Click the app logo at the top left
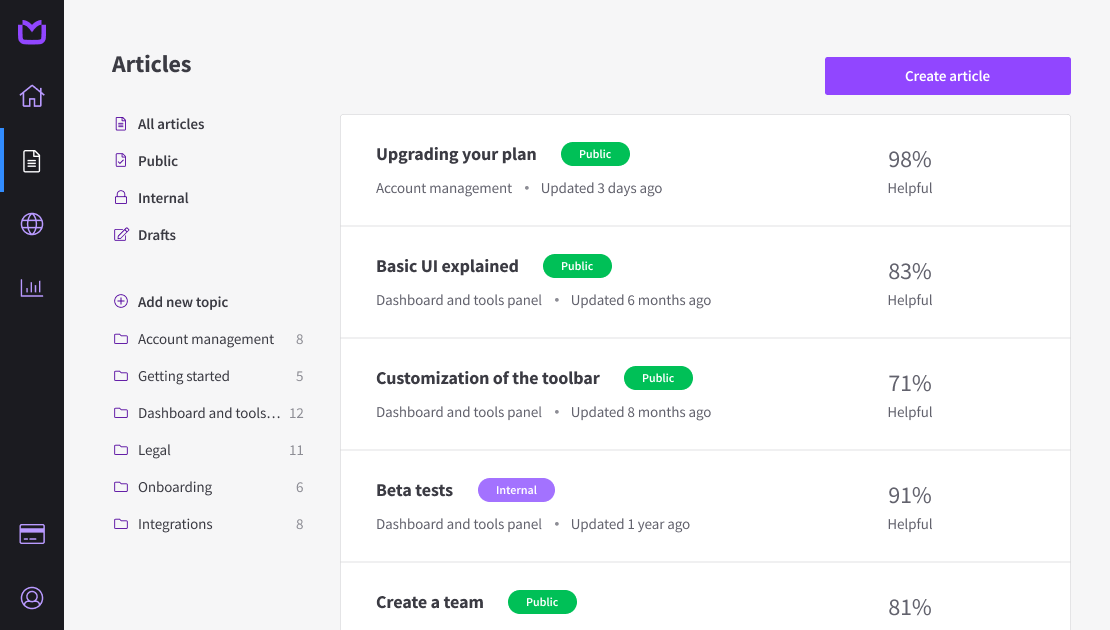Image resolution: width=1110 pixels, height=630 pixels. pyautogui.click(x=31, y=32)
